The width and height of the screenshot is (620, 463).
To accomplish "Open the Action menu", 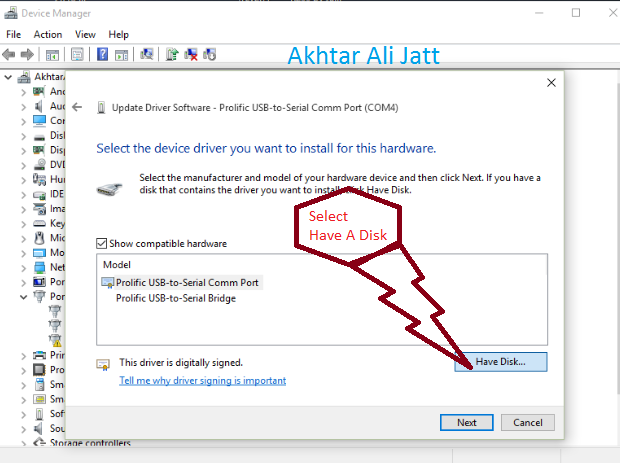I will (48, 34).
